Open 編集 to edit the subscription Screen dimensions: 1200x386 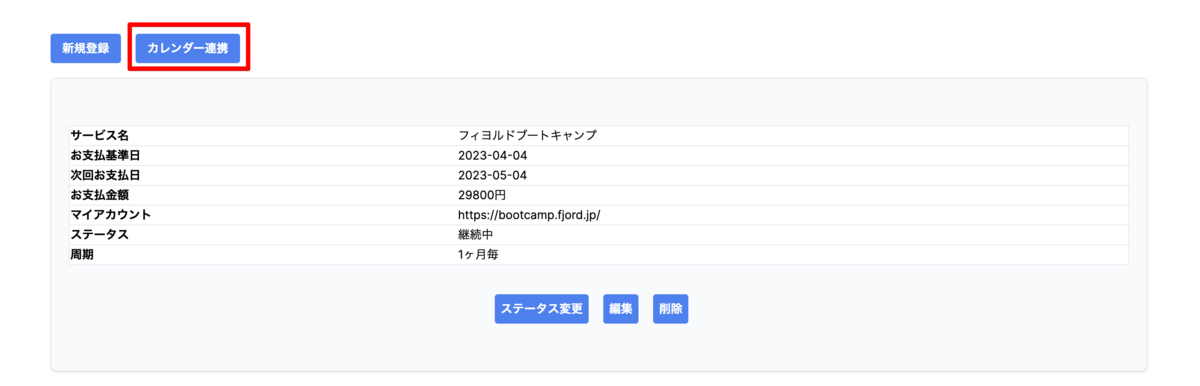click(621, 309)
